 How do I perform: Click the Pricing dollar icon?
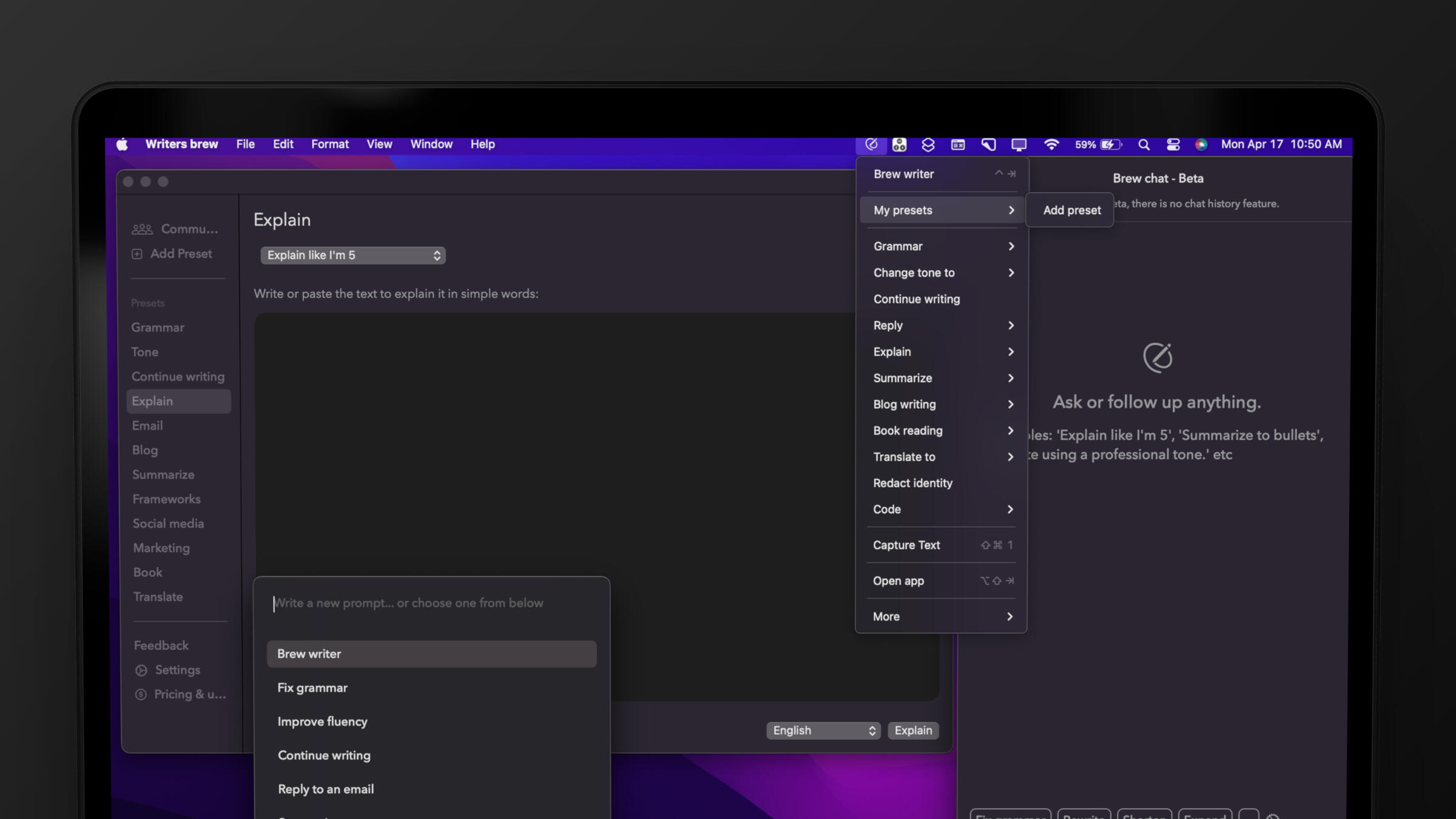[x=141, y=695]
